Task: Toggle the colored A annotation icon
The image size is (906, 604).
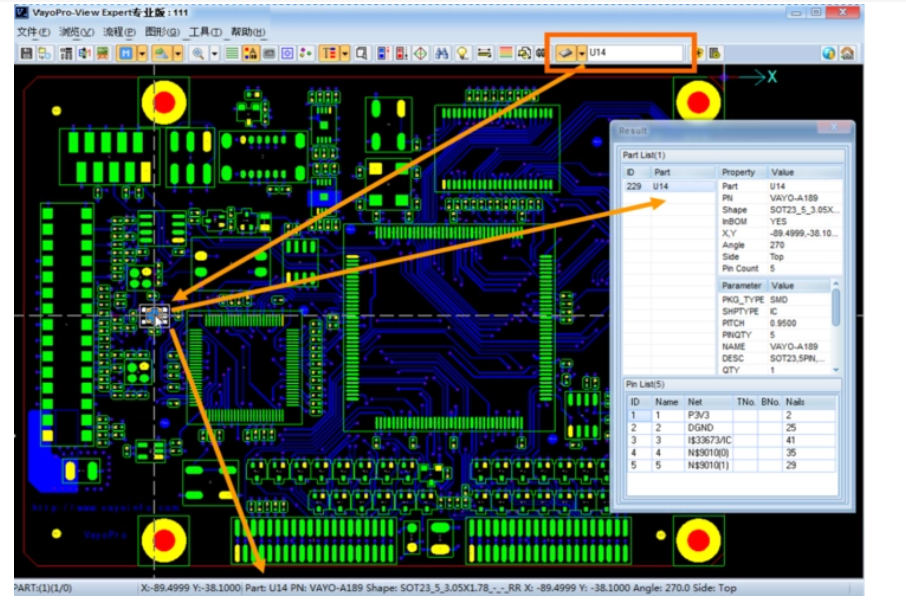Action: coord(251,53)
